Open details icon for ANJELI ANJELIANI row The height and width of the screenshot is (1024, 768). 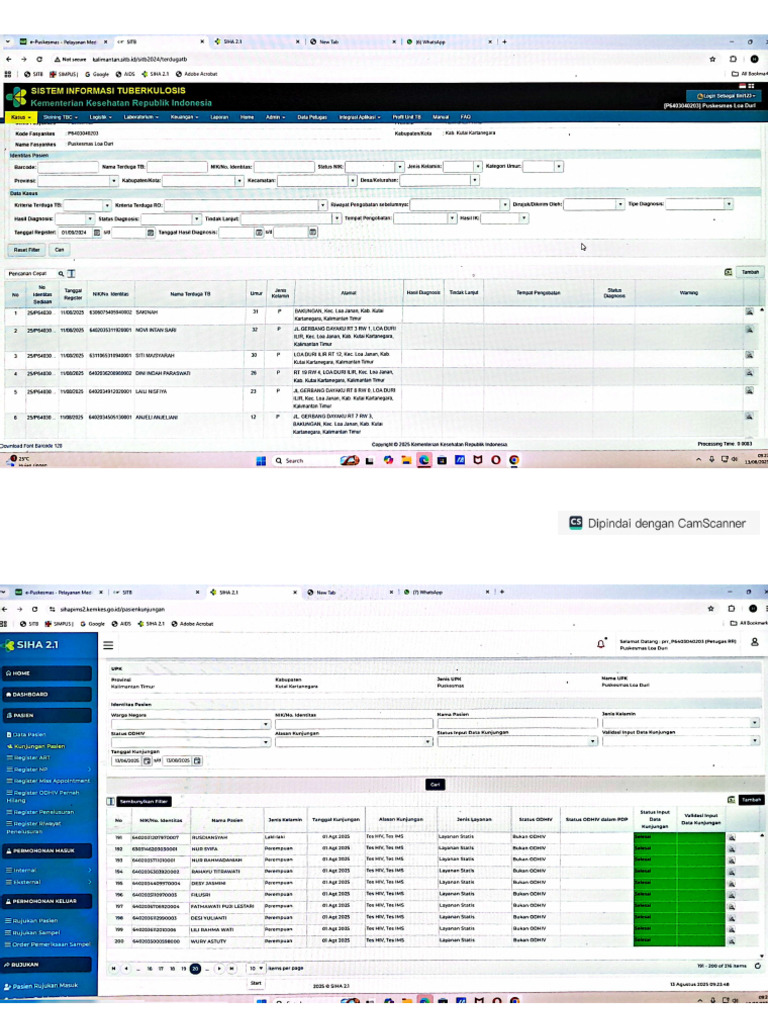749,417
